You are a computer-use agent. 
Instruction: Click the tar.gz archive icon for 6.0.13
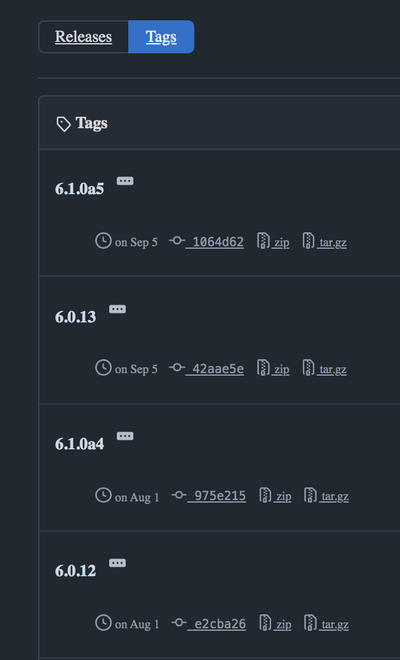click(x=308, y=367)
